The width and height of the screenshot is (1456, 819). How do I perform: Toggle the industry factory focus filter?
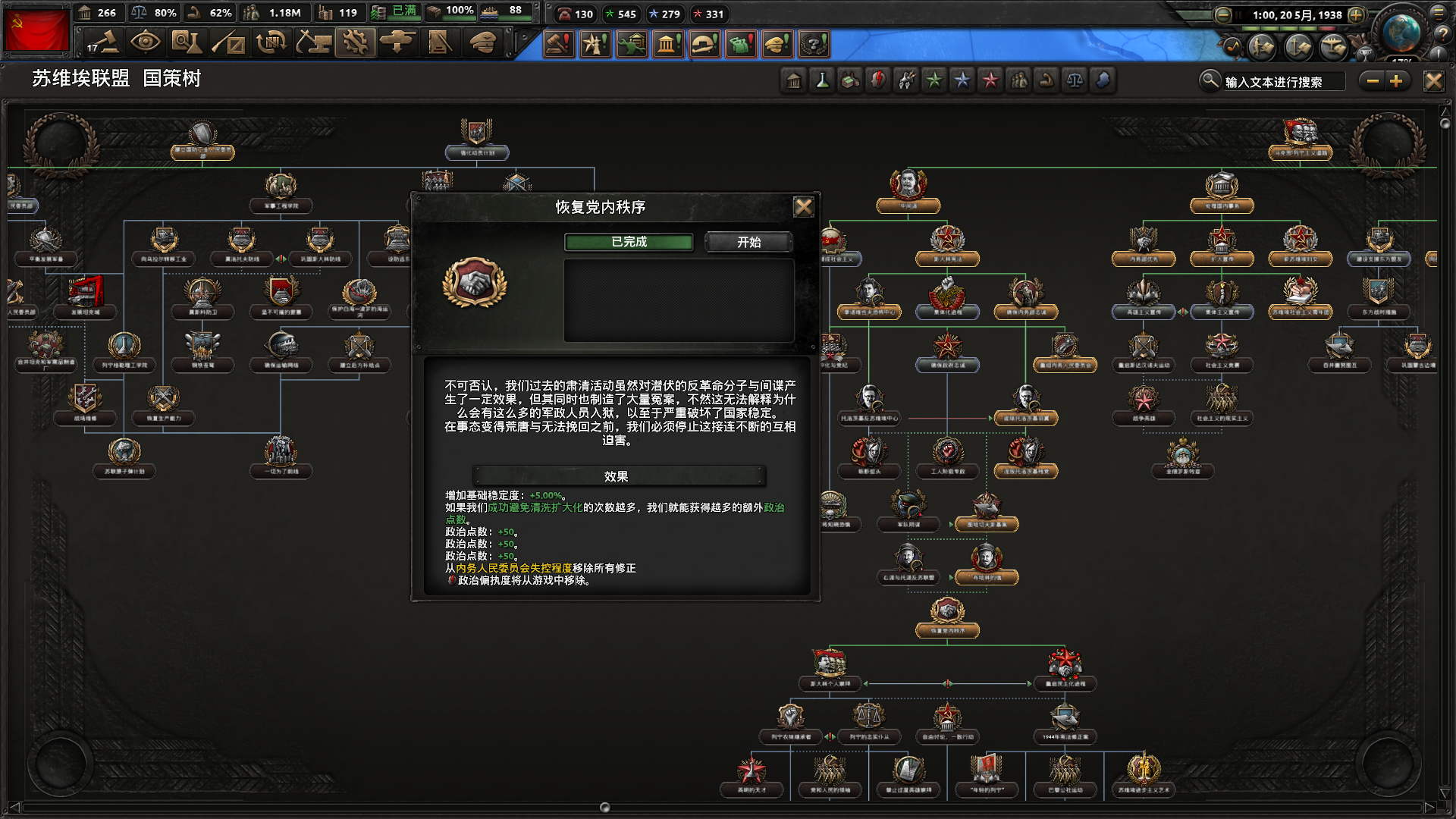[850, 80]
